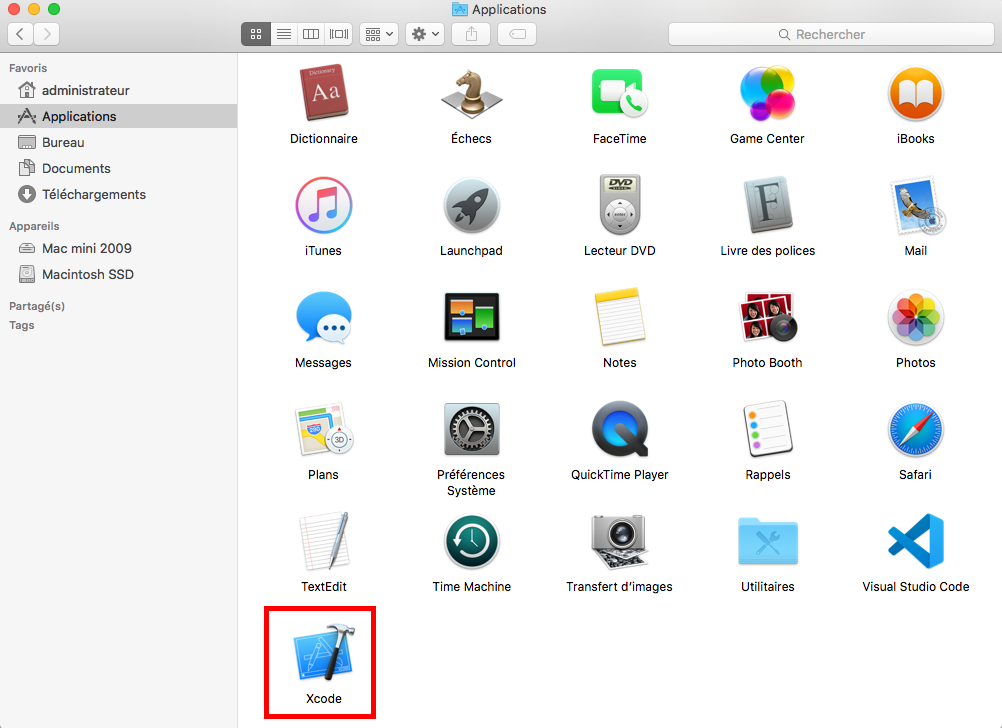Click the Macintosh SSD device
Screen dimensions: 1002x728
point(87,274)
